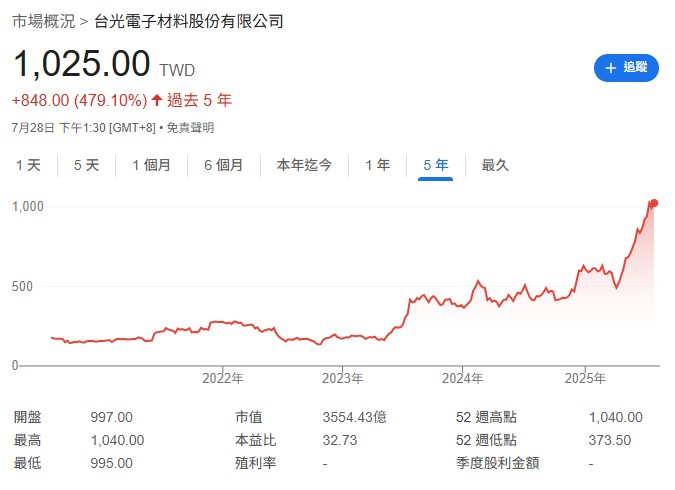The width and height of the screenshot is (675, 490).
Task: Choose the 1 年 range tab
Action: pyautogui.click(x=378, y=165)
